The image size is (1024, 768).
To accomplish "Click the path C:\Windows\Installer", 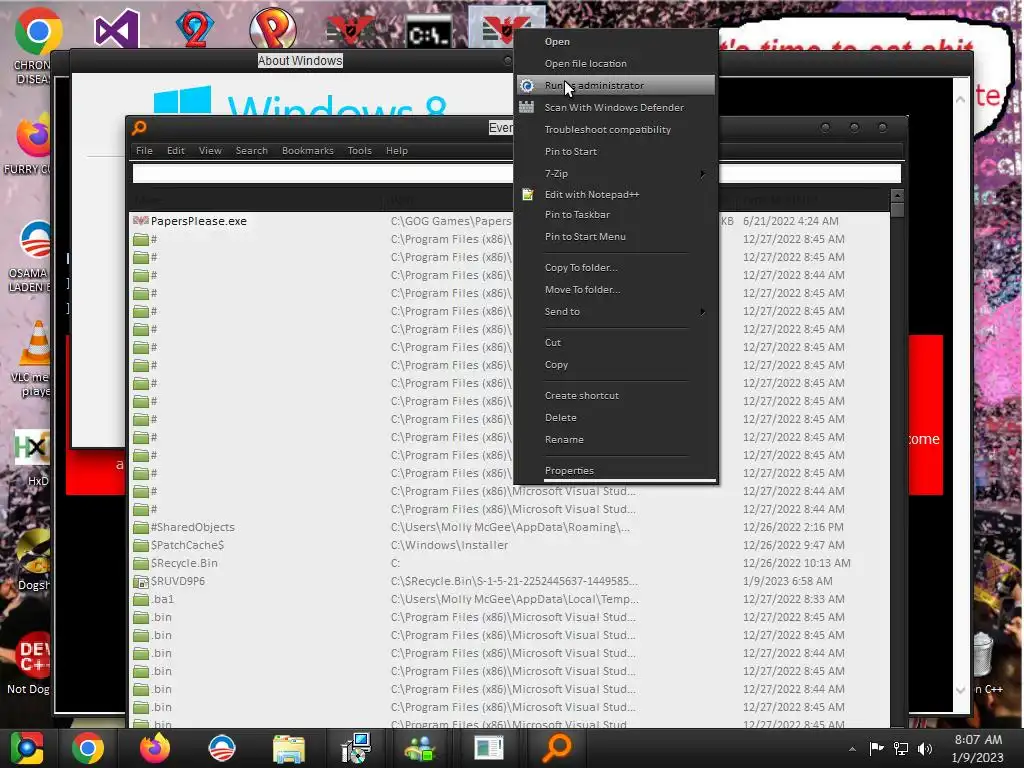I will [x=449, y=545].
